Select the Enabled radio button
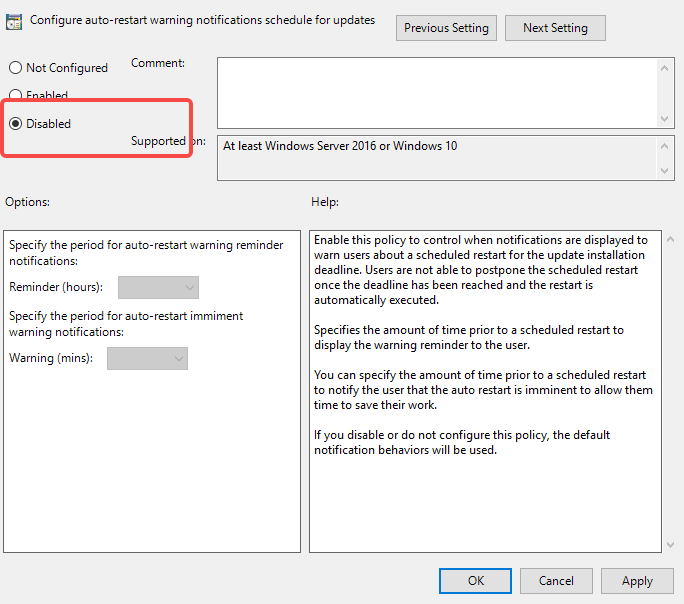Image resolution: width=684 pixels, height=604 pixels. [16, 94]
